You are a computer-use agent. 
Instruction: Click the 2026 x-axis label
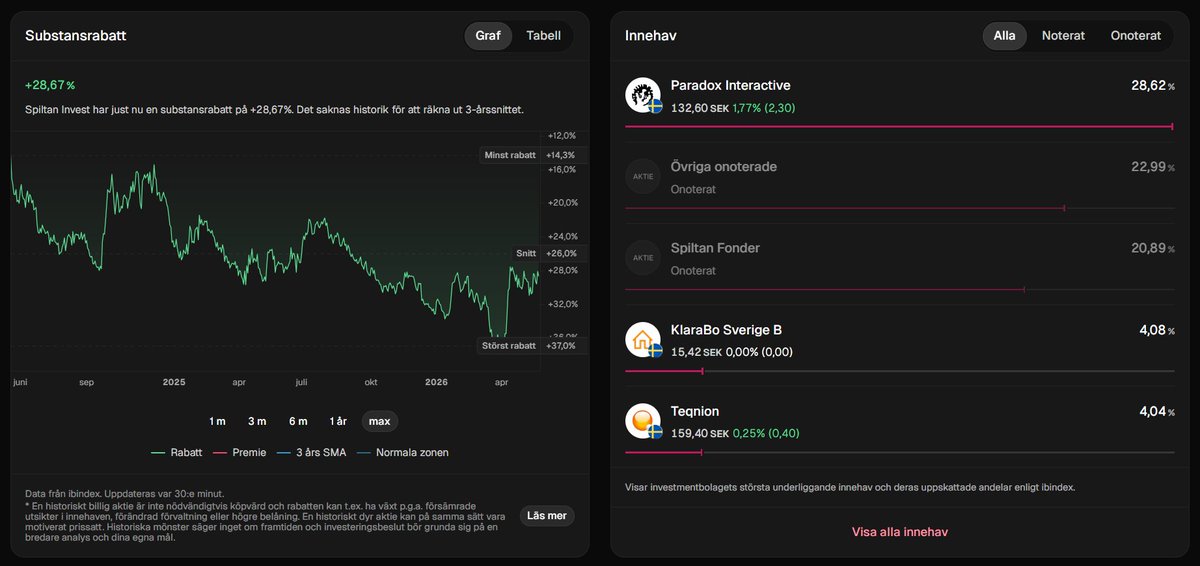(x=436, y=382)
